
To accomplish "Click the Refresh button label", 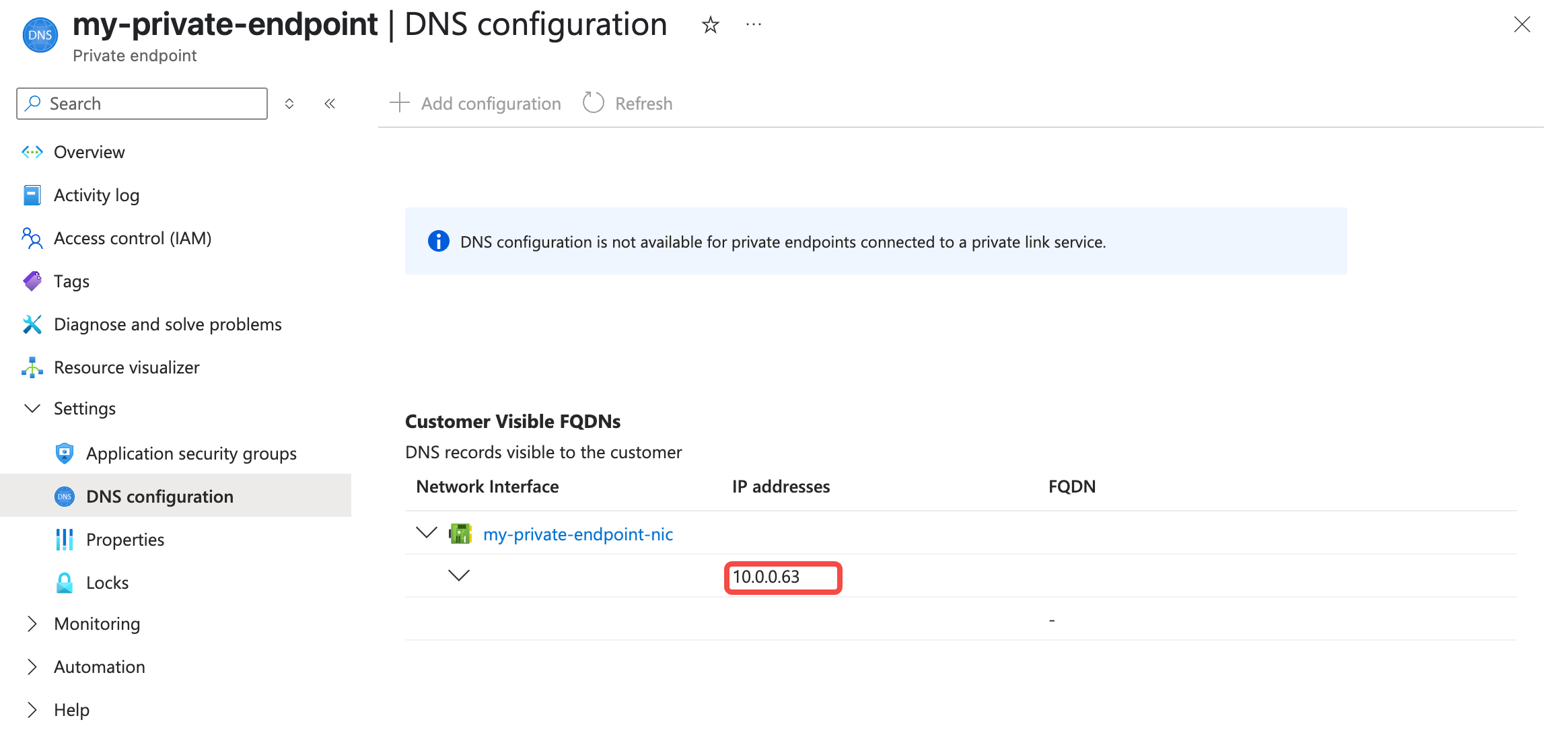I will click(x=644, y=104).
